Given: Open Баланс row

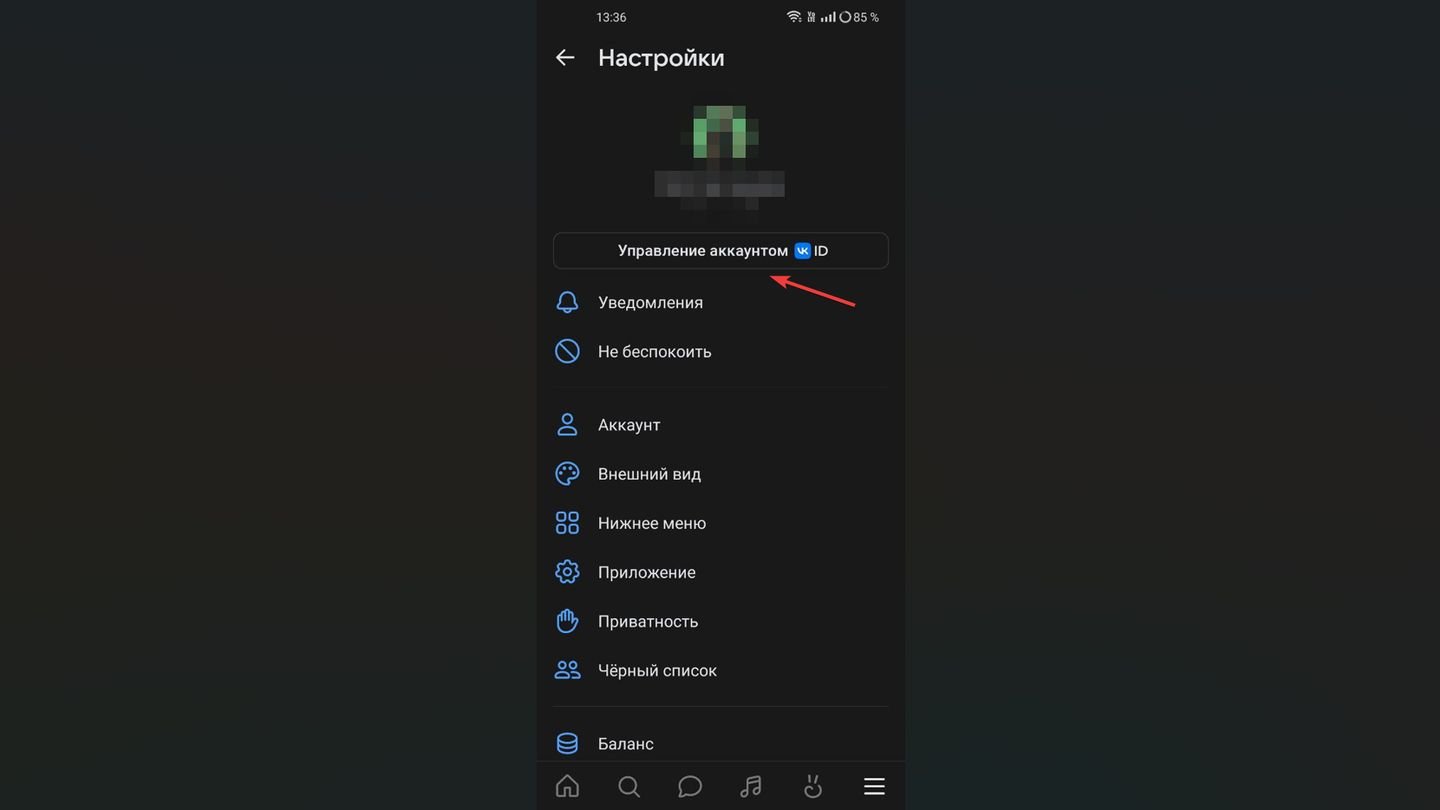Looking at the screenshot, I should click(720, 743).
